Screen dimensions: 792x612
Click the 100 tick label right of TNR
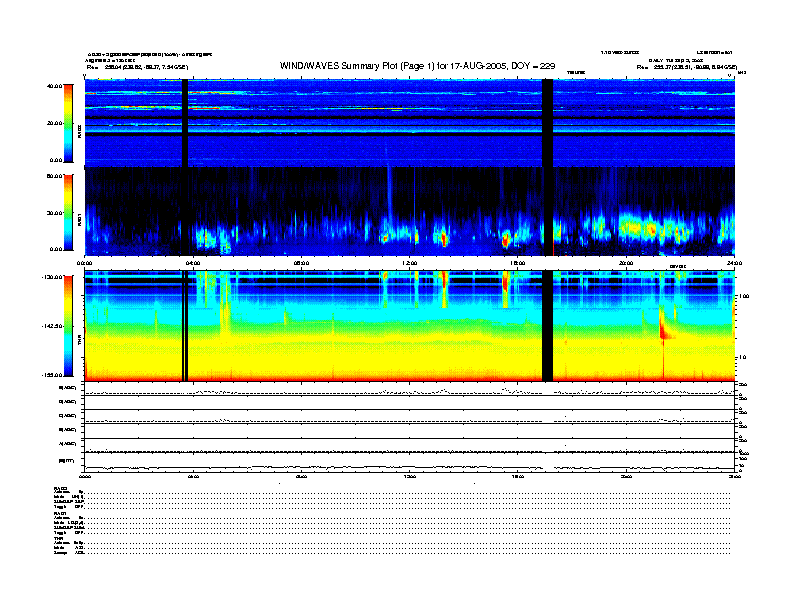(744, 296)
